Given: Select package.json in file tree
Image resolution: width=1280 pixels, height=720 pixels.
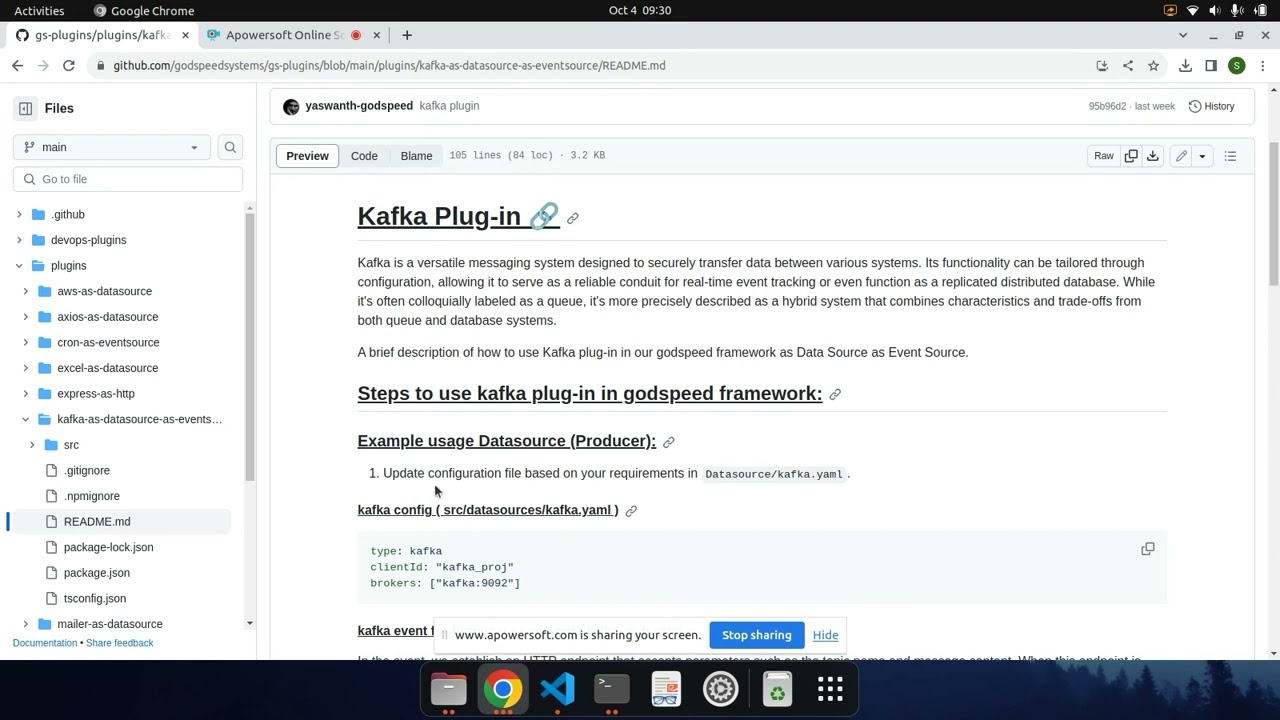Looking at the screenshot, I should coord(96,572).
